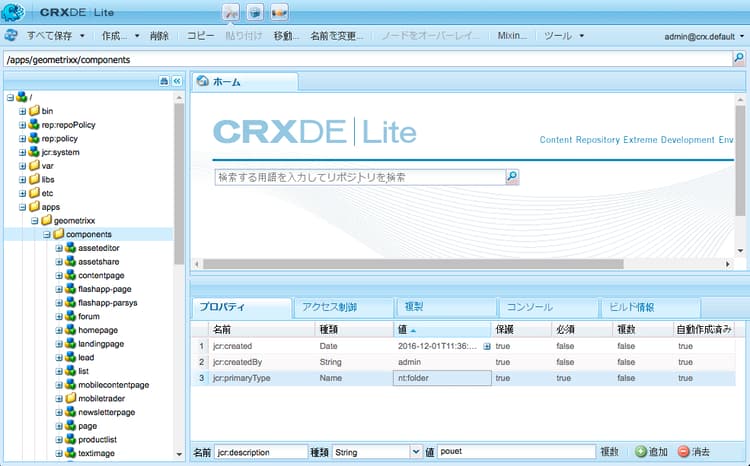750x466 pixels.
Task: Open the 種類 type dropdown arrow
Action: click(x=416, y=452)
